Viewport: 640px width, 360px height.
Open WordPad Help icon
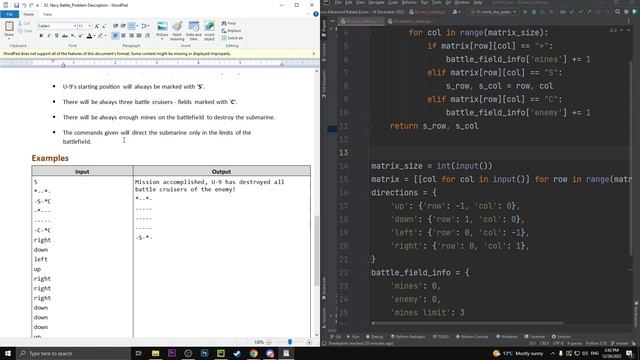pos(316,14)
